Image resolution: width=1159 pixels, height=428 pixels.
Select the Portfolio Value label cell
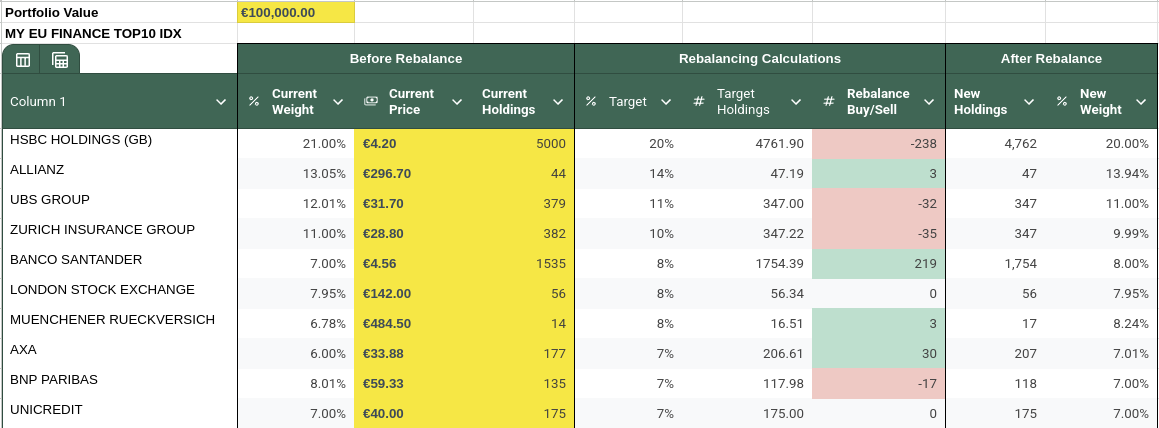120,13
